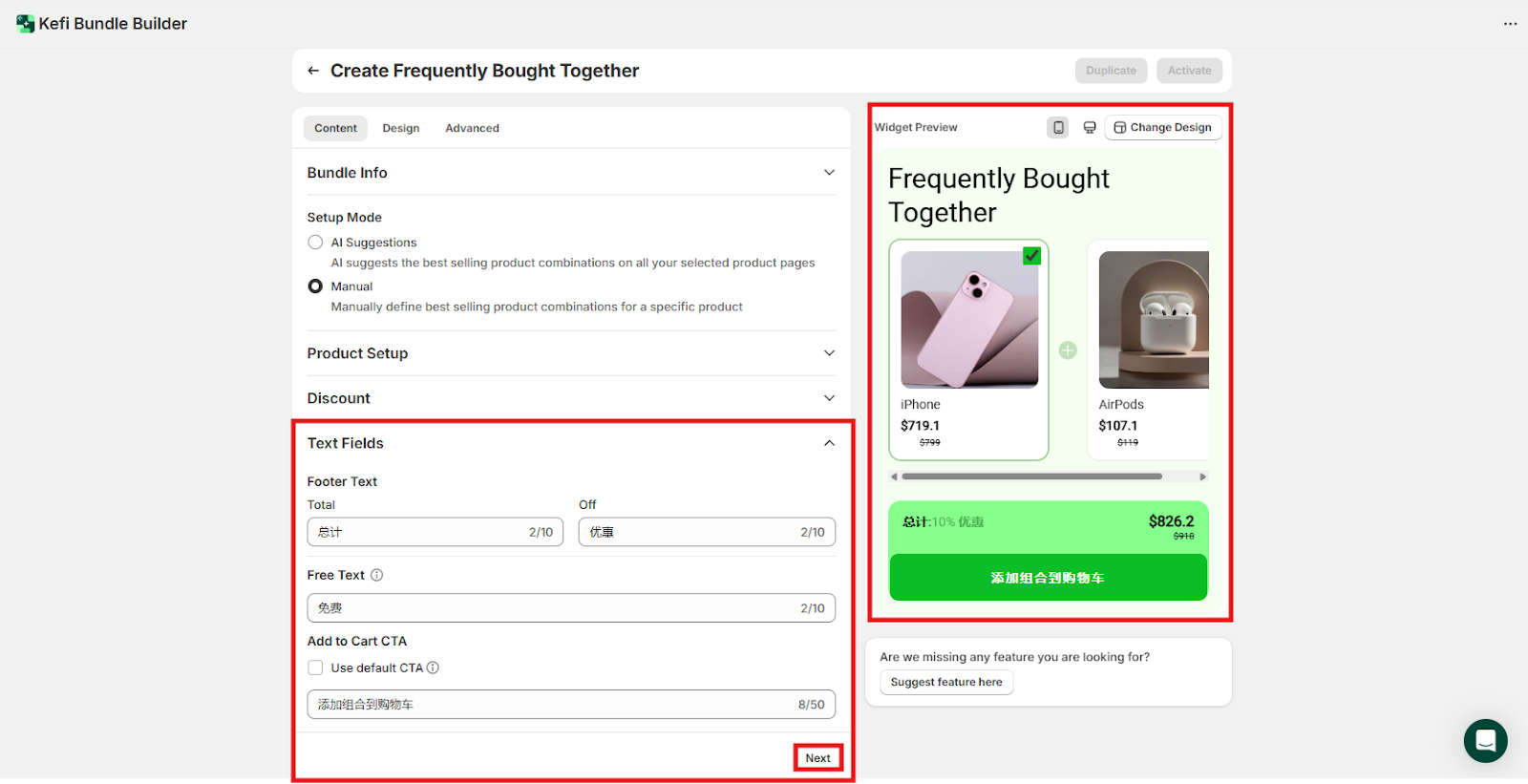The height and width of the screenshot is (784, 1528).
Task: Uncheck the iPhone product checkbox in preview
Action: (1031, 256)
